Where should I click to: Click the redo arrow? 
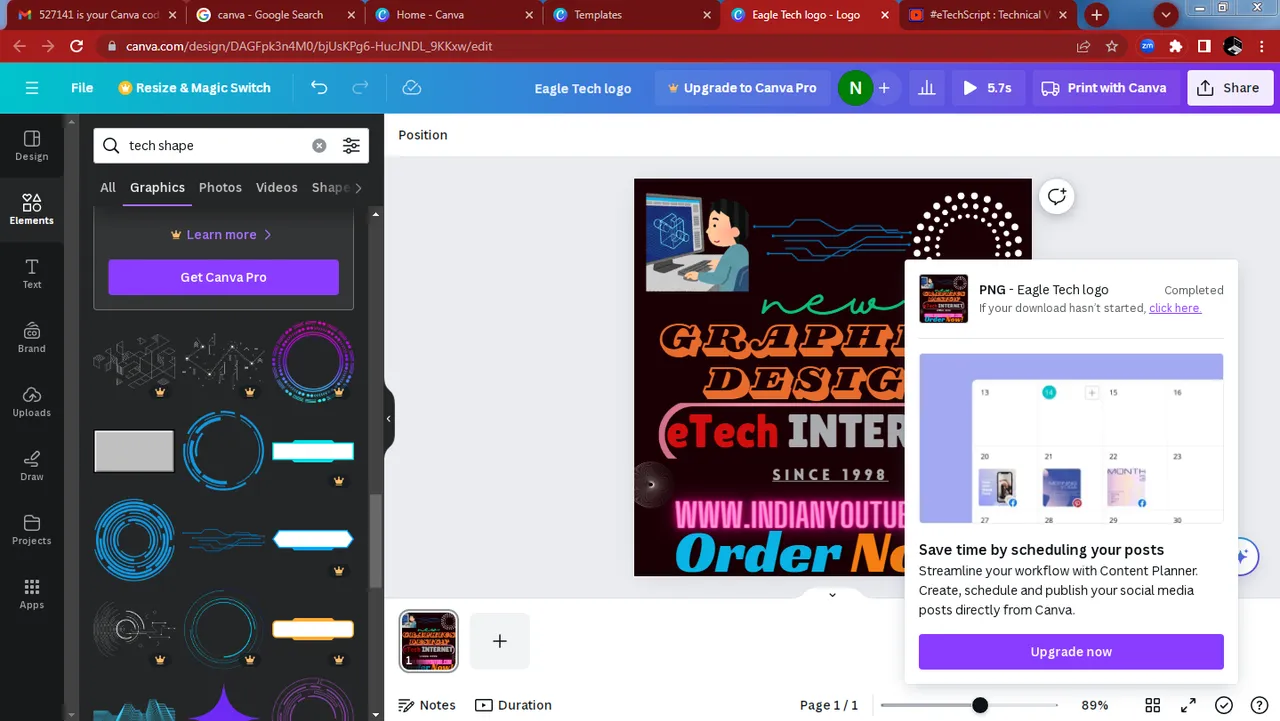[360, 88]
